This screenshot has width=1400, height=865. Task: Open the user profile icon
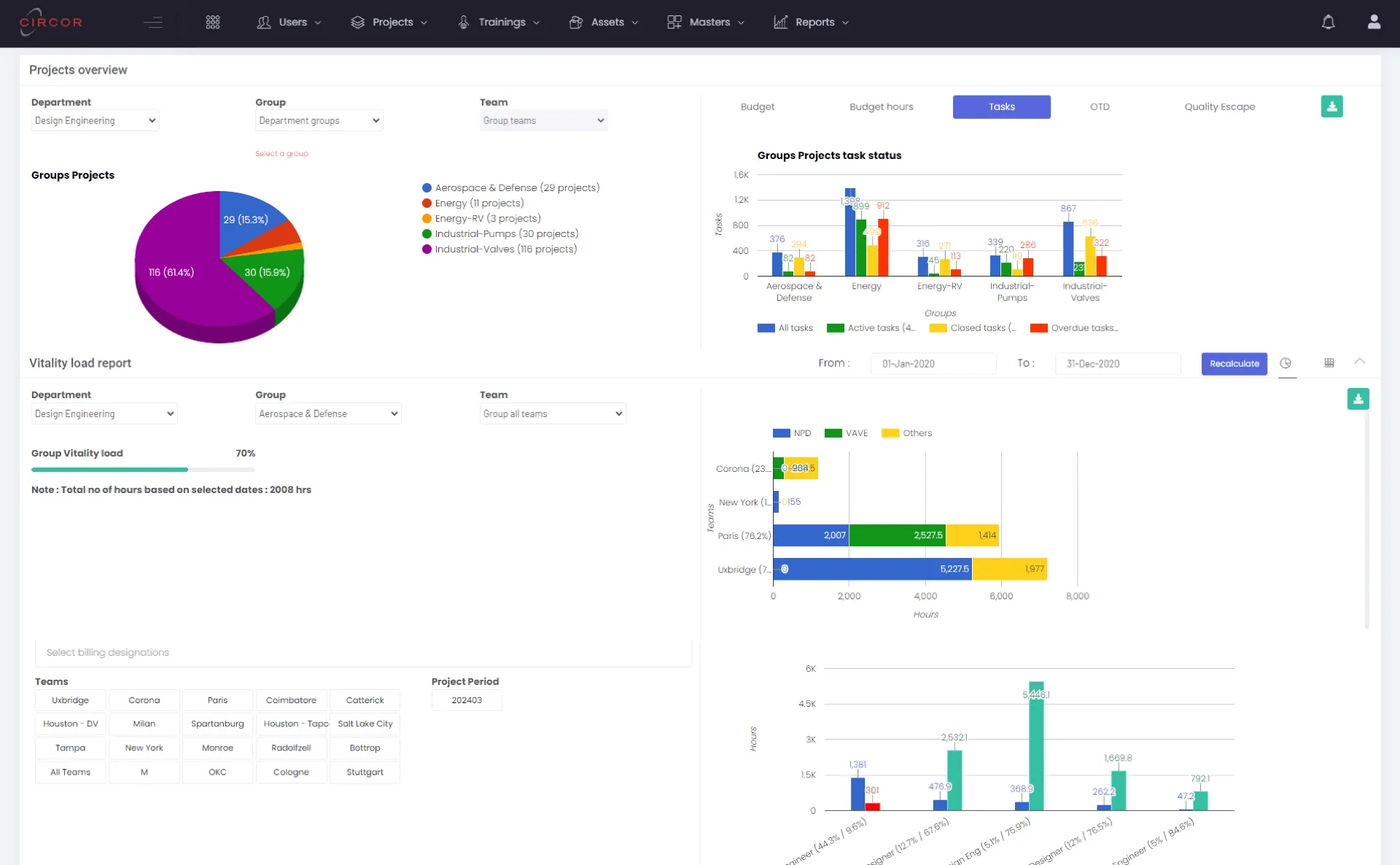1374,22
